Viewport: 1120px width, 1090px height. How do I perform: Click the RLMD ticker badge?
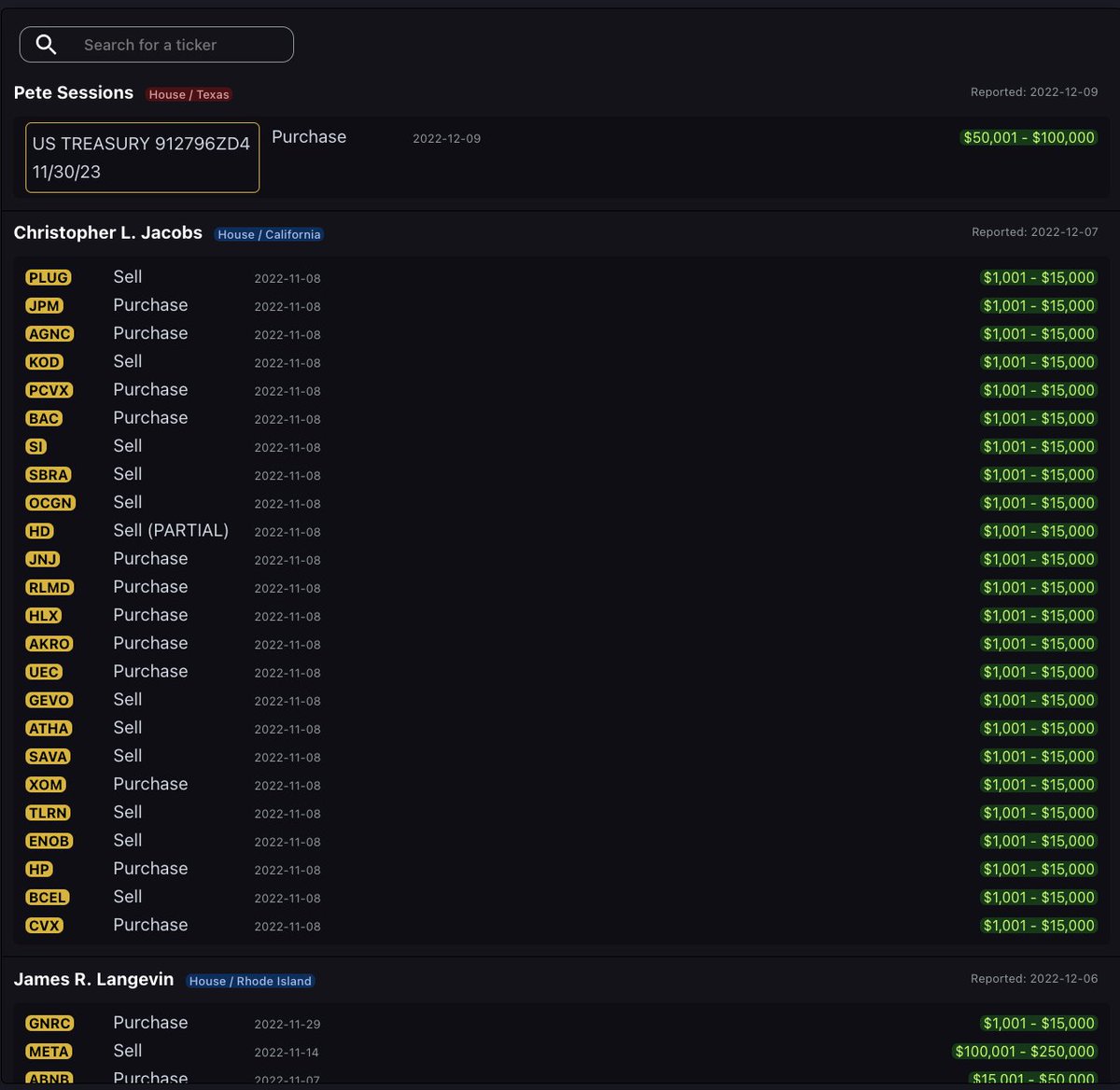click(49, 587)
